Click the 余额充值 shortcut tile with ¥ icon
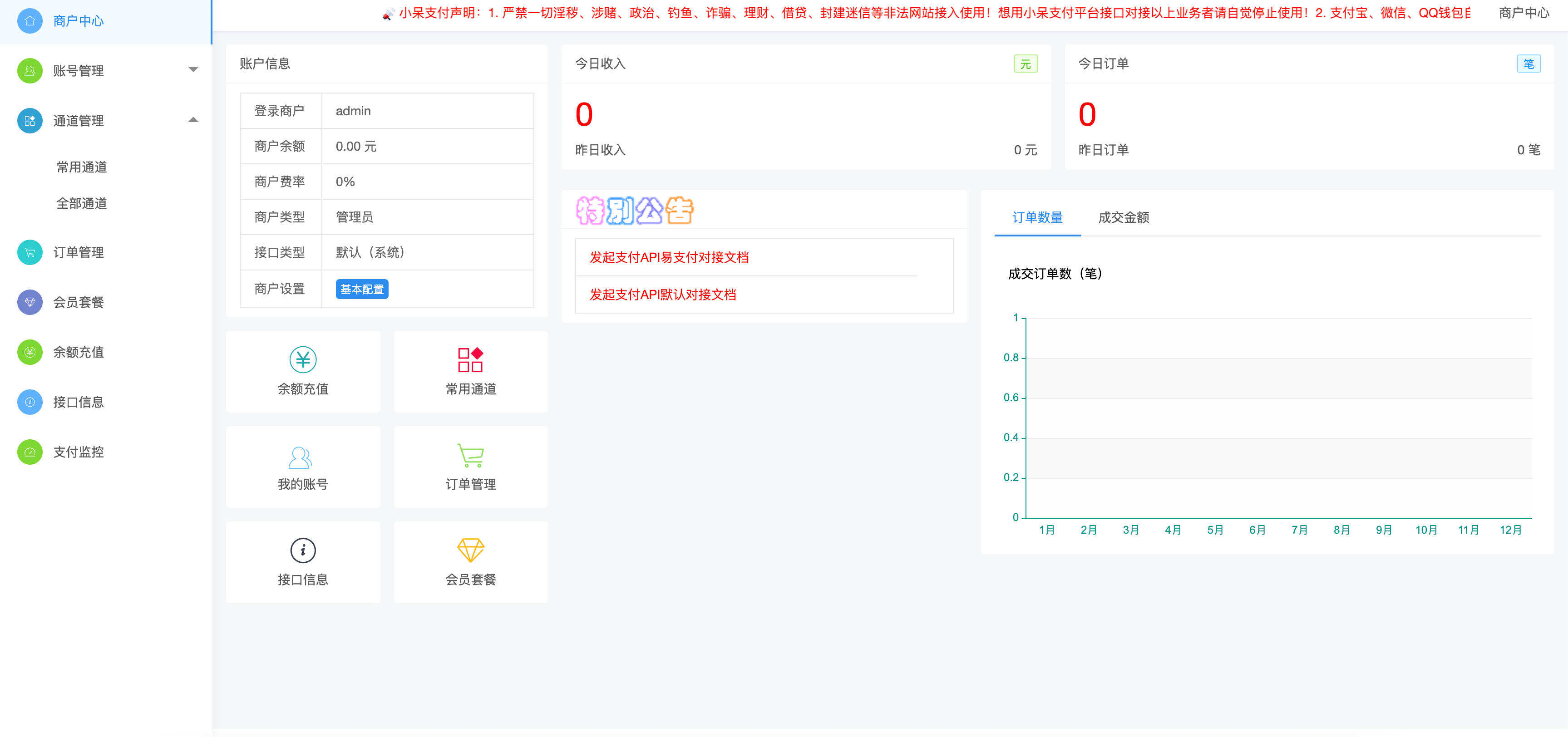This screenshot has height=737, width=1568. pos(302,360)
